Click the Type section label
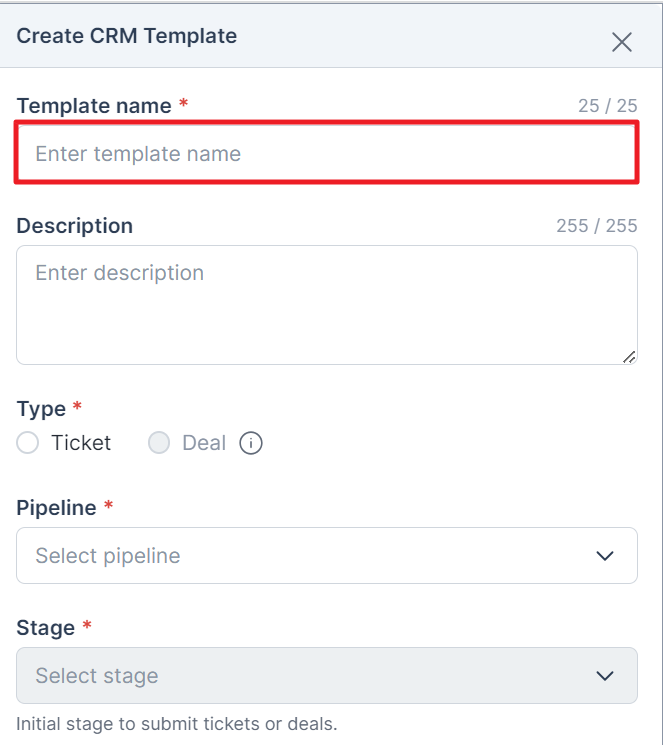 click(41, 409)
